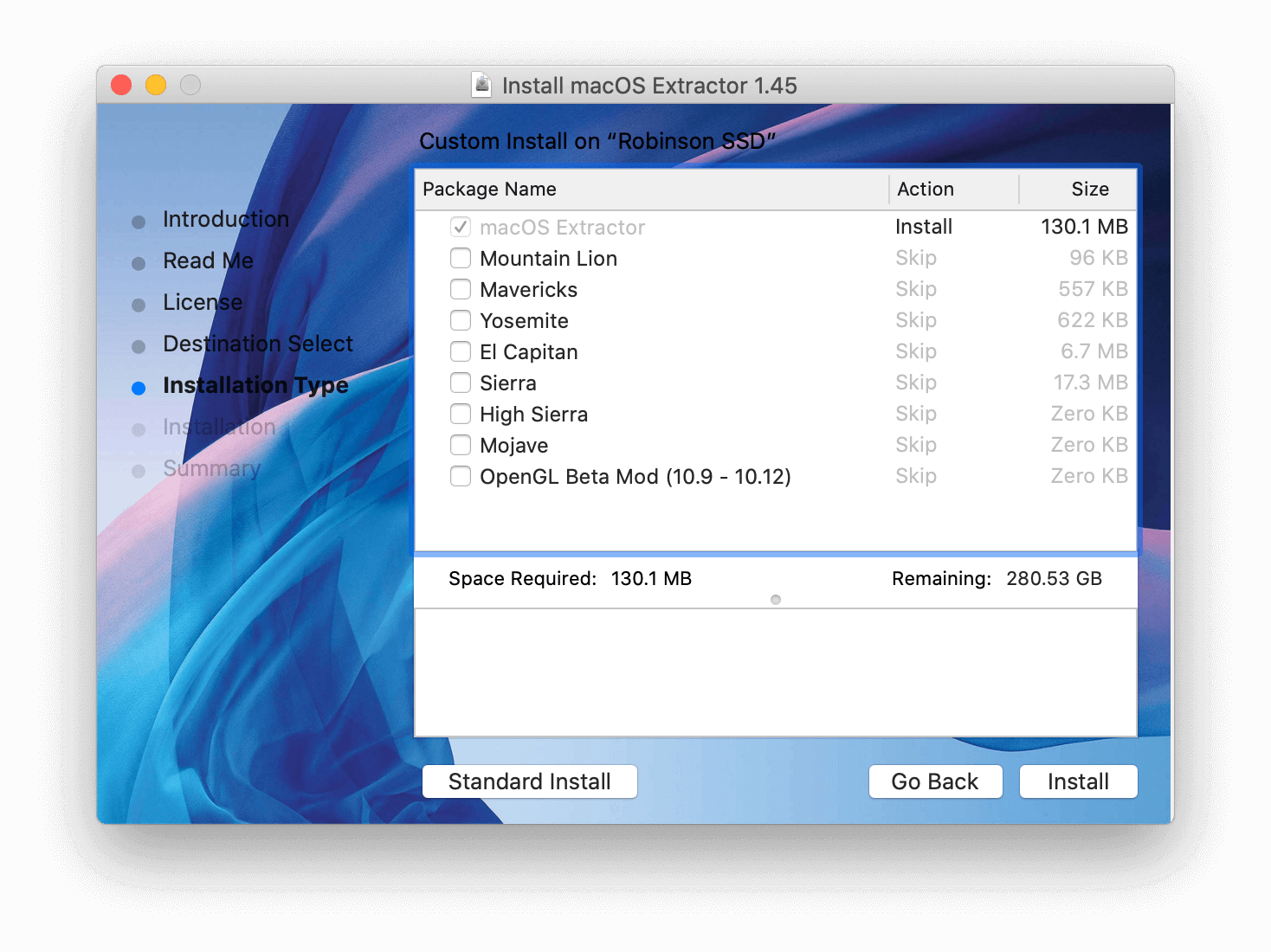The width and height of the screenshot is (1271, 952).
Task: Check the Mavericks package option
Action: 461,290
